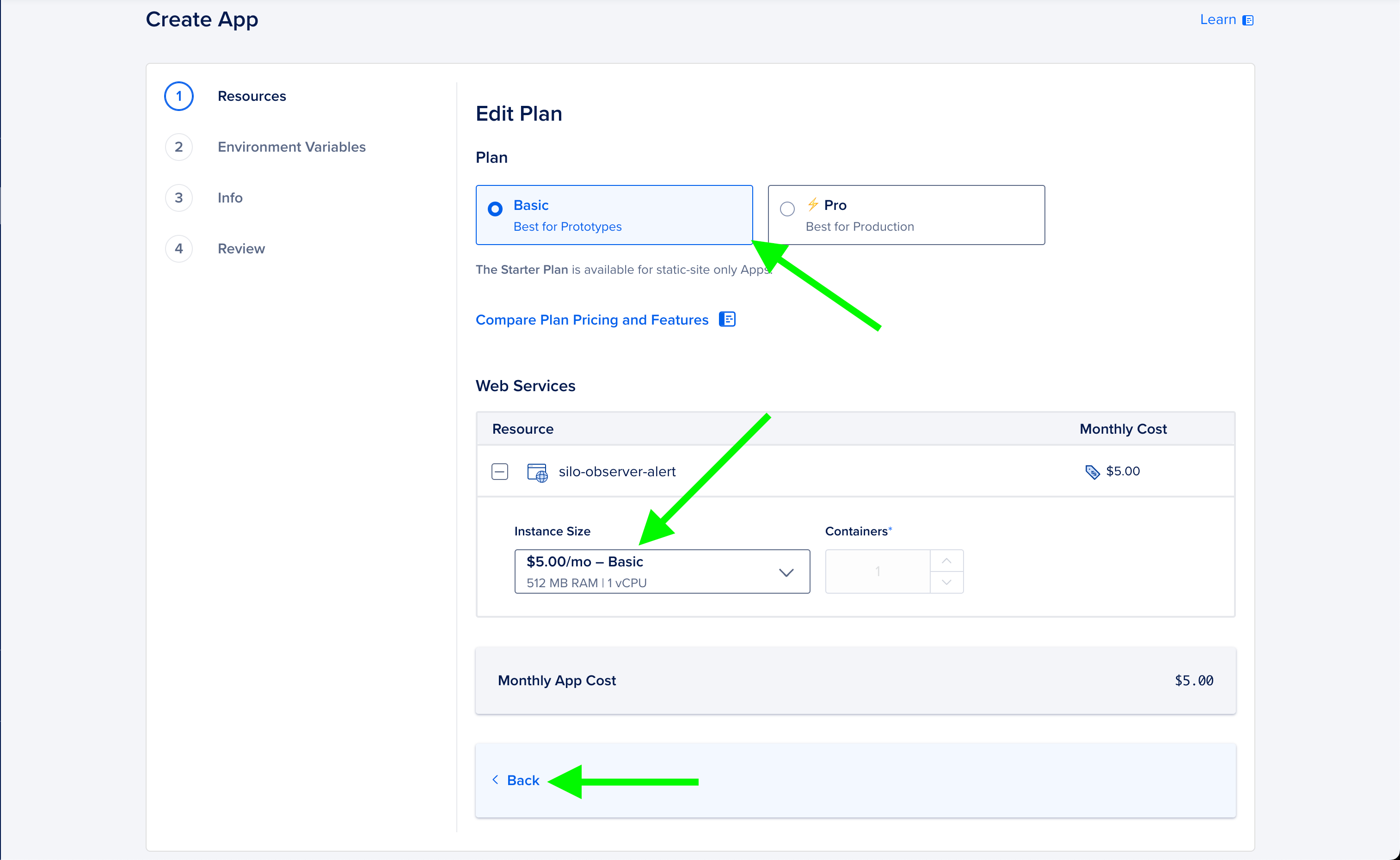Click the silo-observer-alert resource name
Screen dimensions: 1400x860
[617, 472]
